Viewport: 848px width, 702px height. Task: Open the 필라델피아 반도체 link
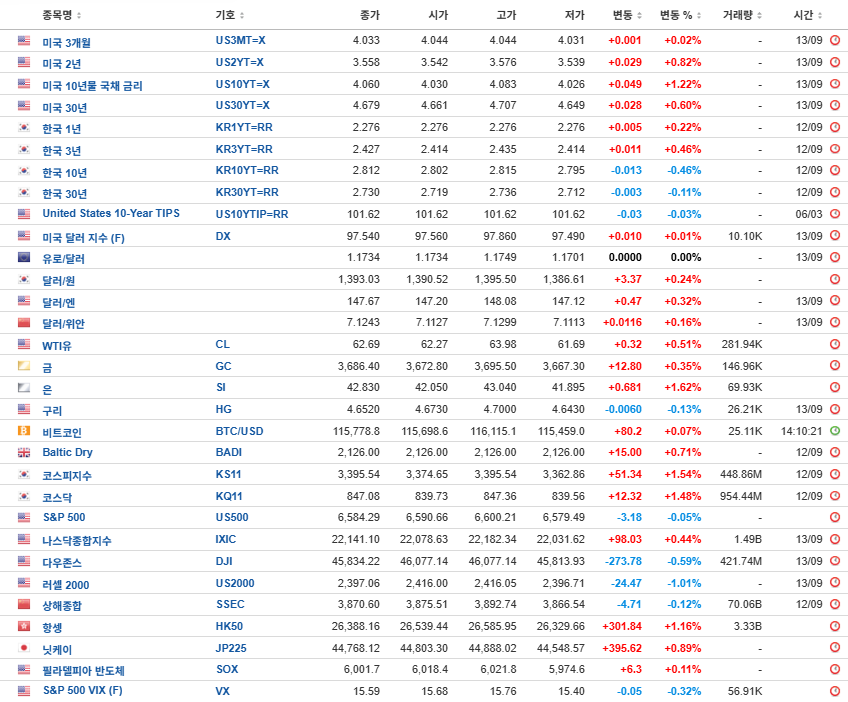coord(83,670)
